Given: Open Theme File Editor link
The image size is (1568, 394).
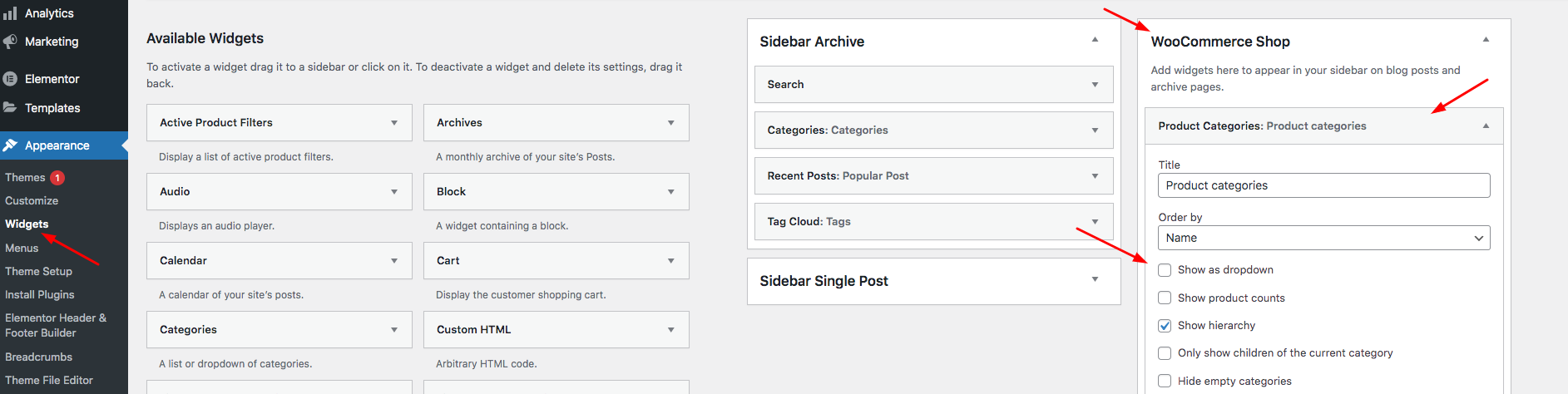Looking at the screenshot, I should [49, 380].
